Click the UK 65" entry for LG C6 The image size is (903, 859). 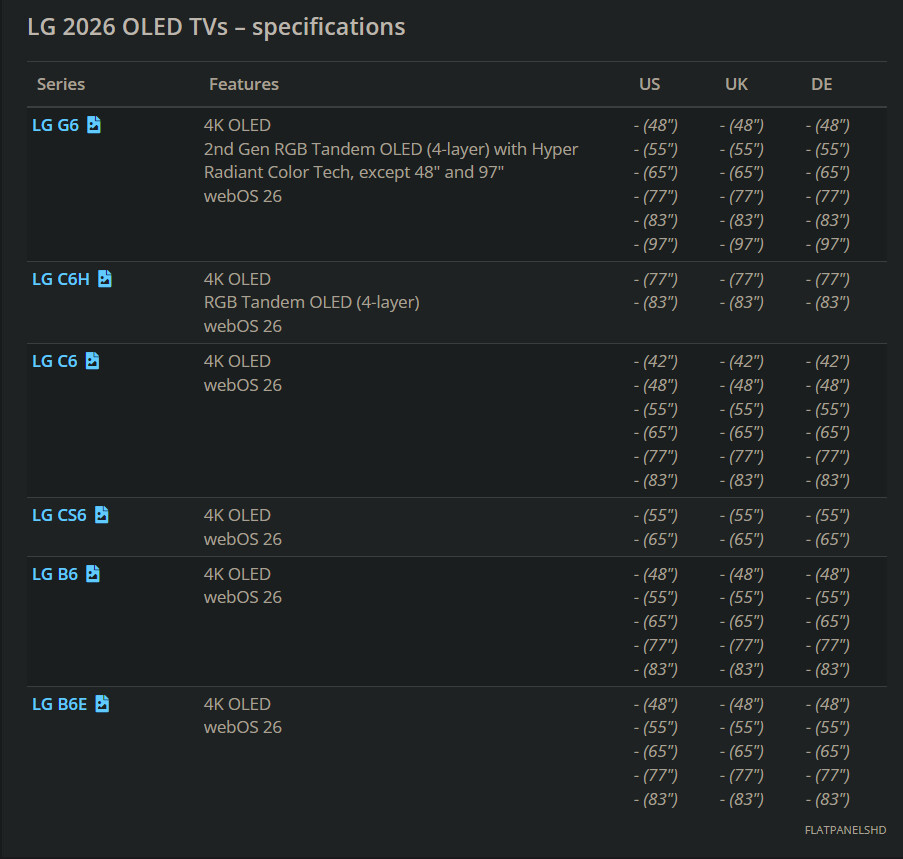742,432
